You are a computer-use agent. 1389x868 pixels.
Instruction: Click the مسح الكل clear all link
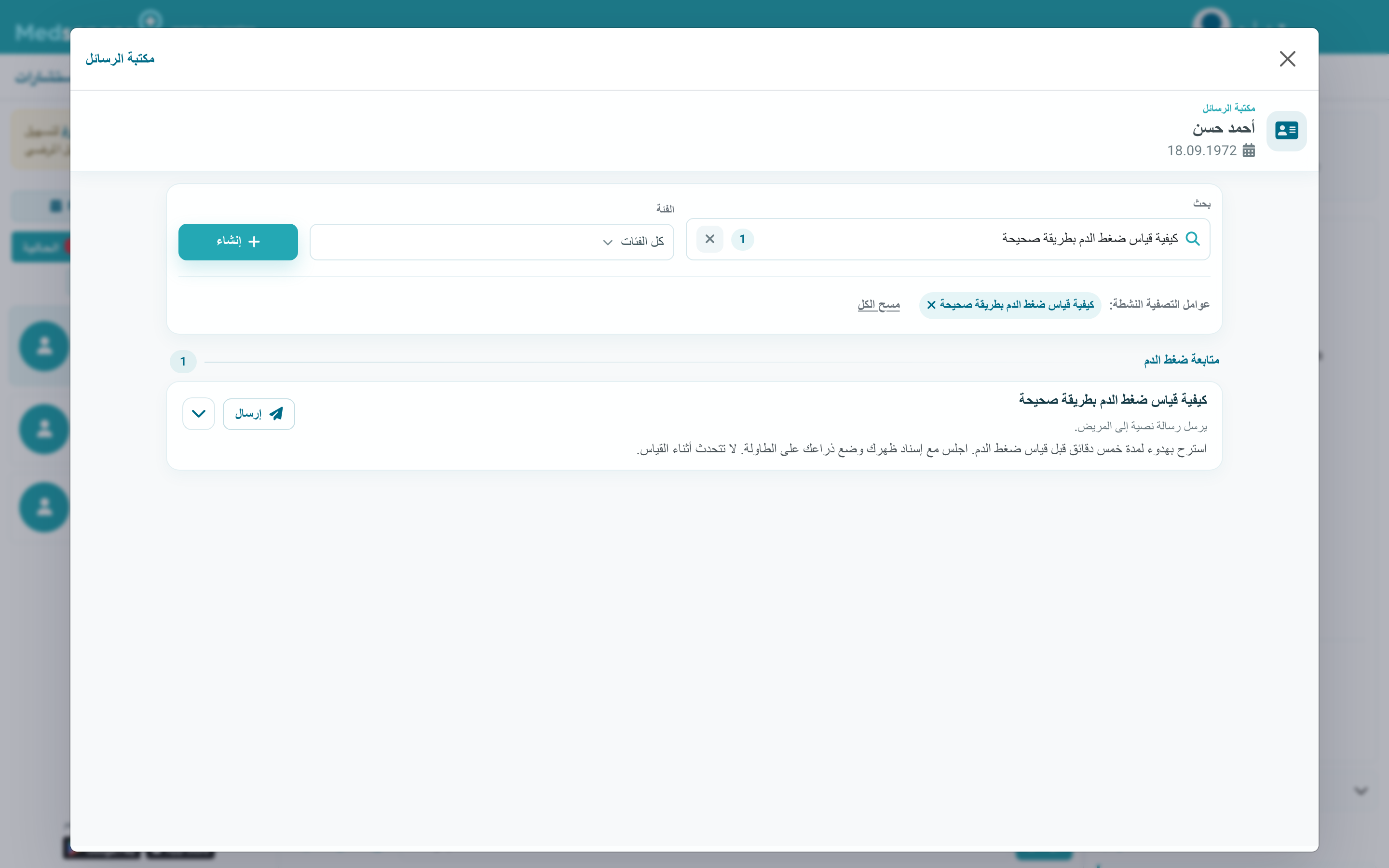[878, 305]
